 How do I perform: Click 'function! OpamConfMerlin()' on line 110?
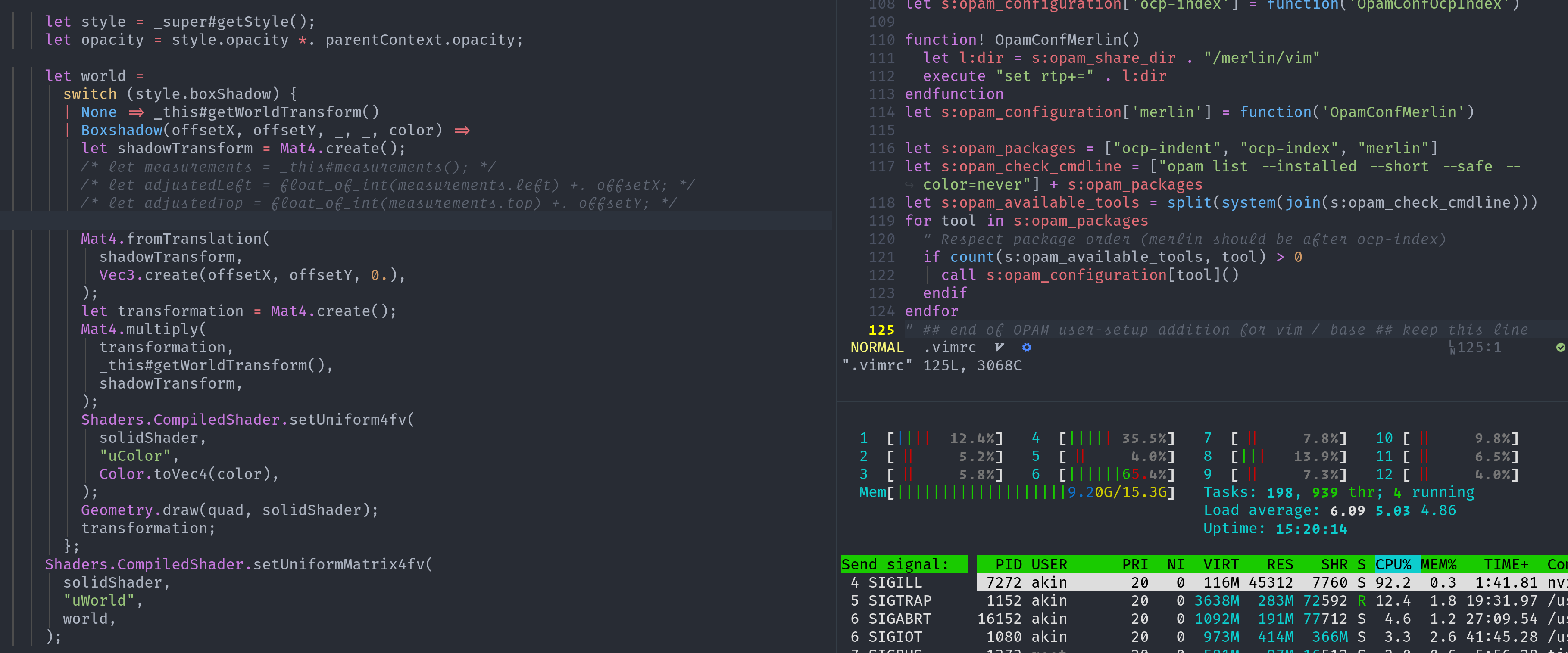tap(1022, 40)
